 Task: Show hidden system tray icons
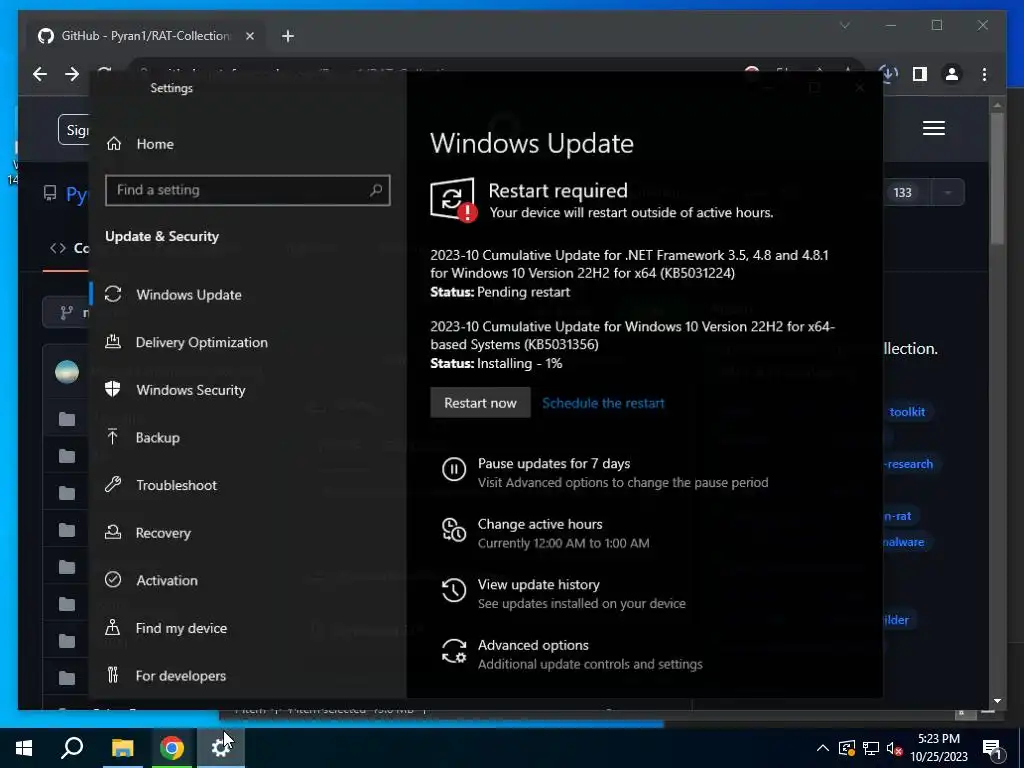coord(823,748)
